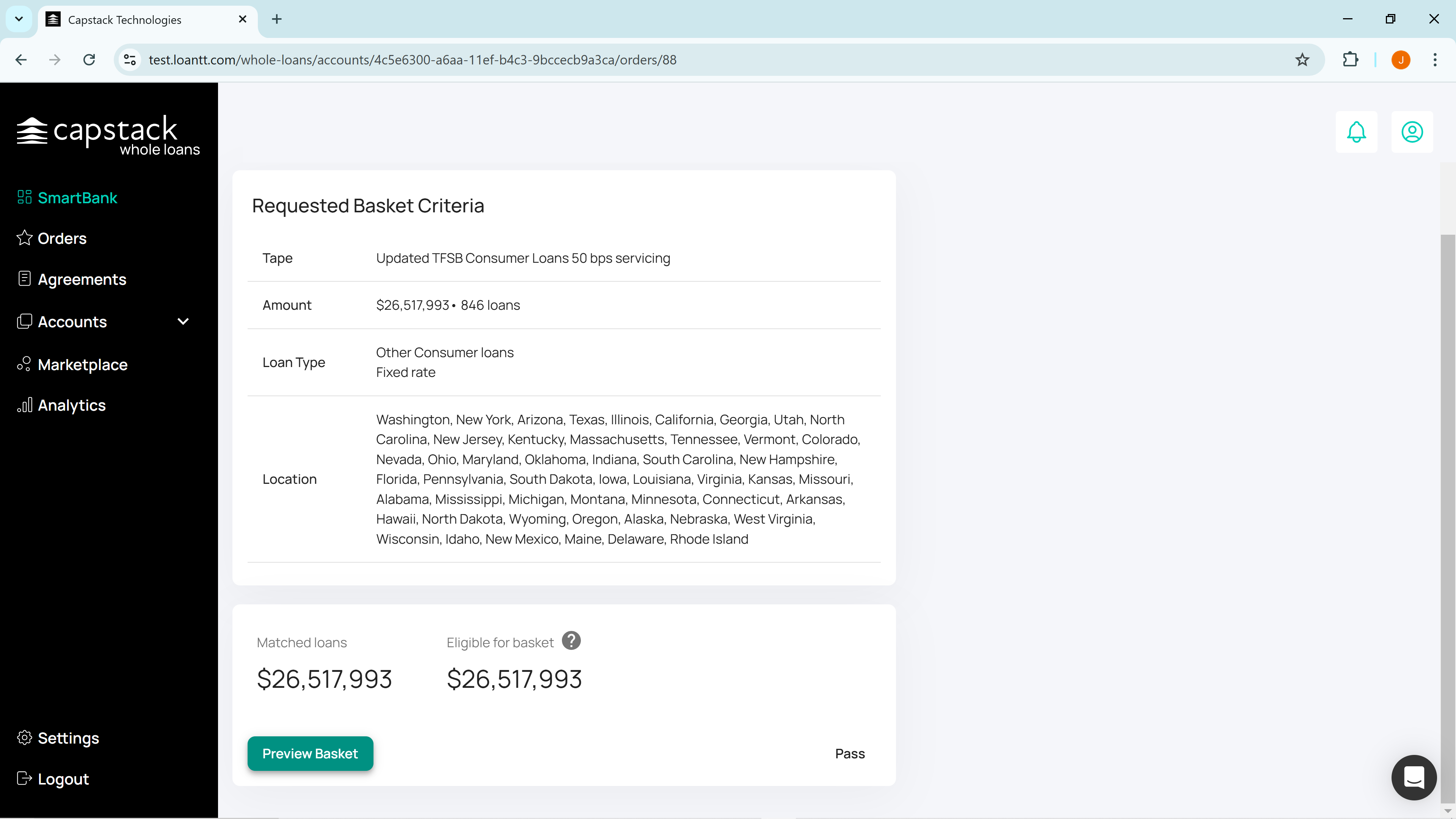This screenshot has height=819, width=1456.
Task: Click the notifications bell icon
Action: (x=1356, y=132)
